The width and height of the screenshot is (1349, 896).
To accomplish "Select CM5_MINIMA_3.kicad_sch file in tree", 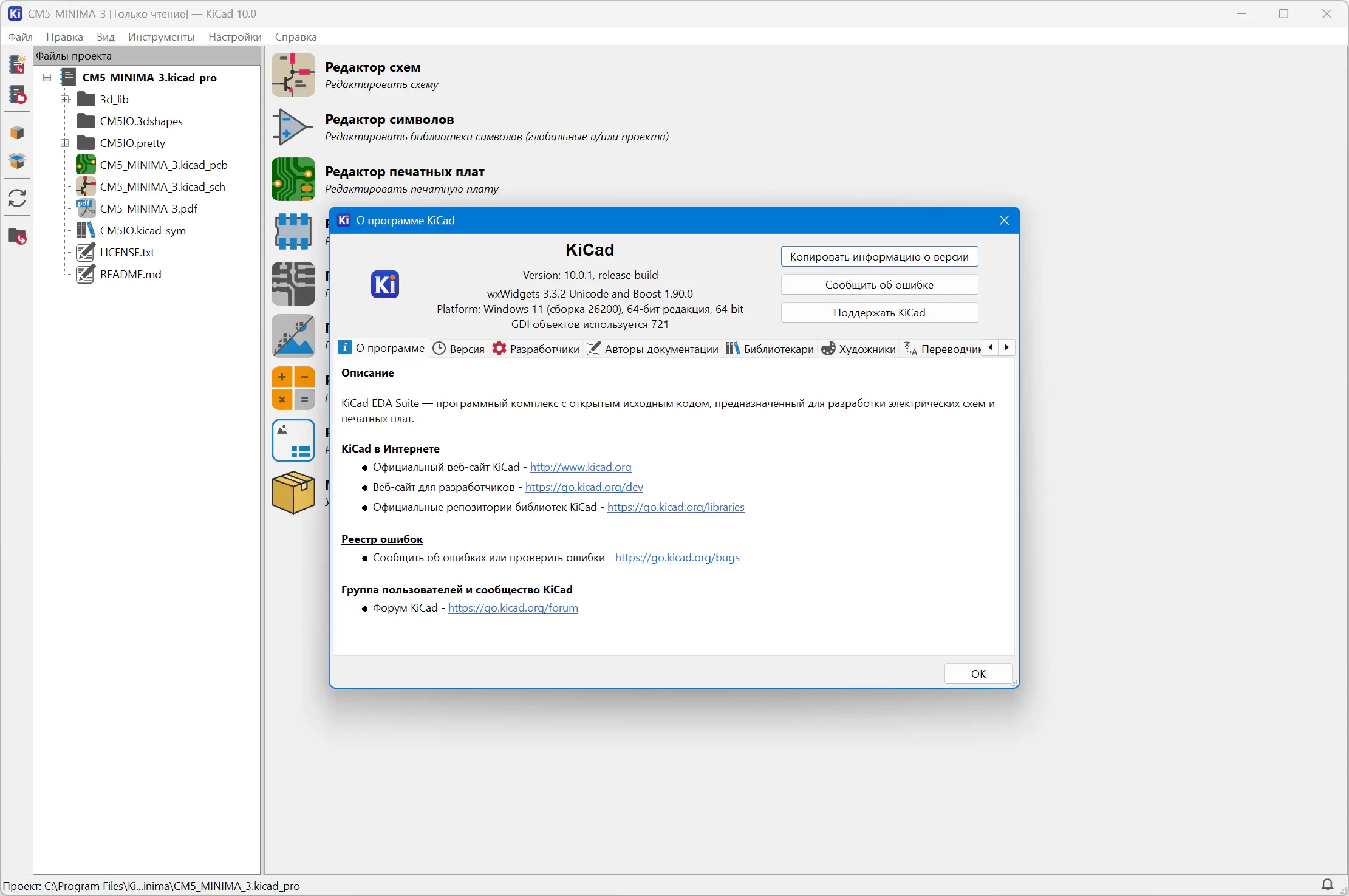I will (x=162, y=187).
